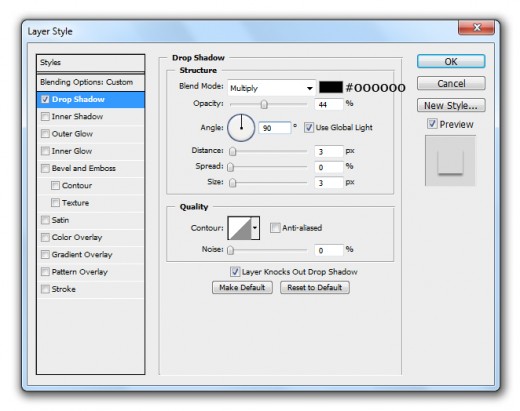The width and height of the screenshot is (520, 411).
Task: Click the Distance value input field
Action: click(329, 151)
